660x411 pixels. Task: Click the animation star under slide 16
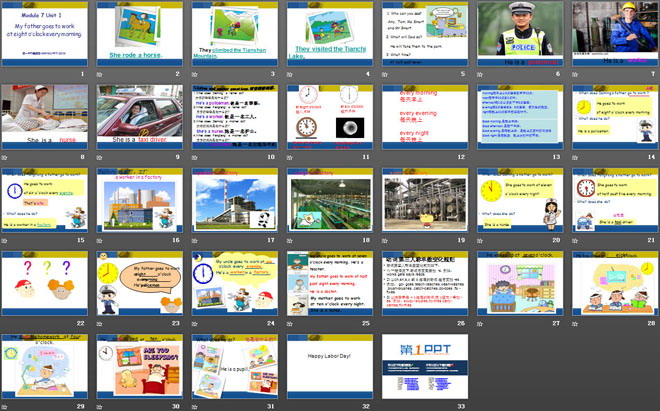click(100, 240)
